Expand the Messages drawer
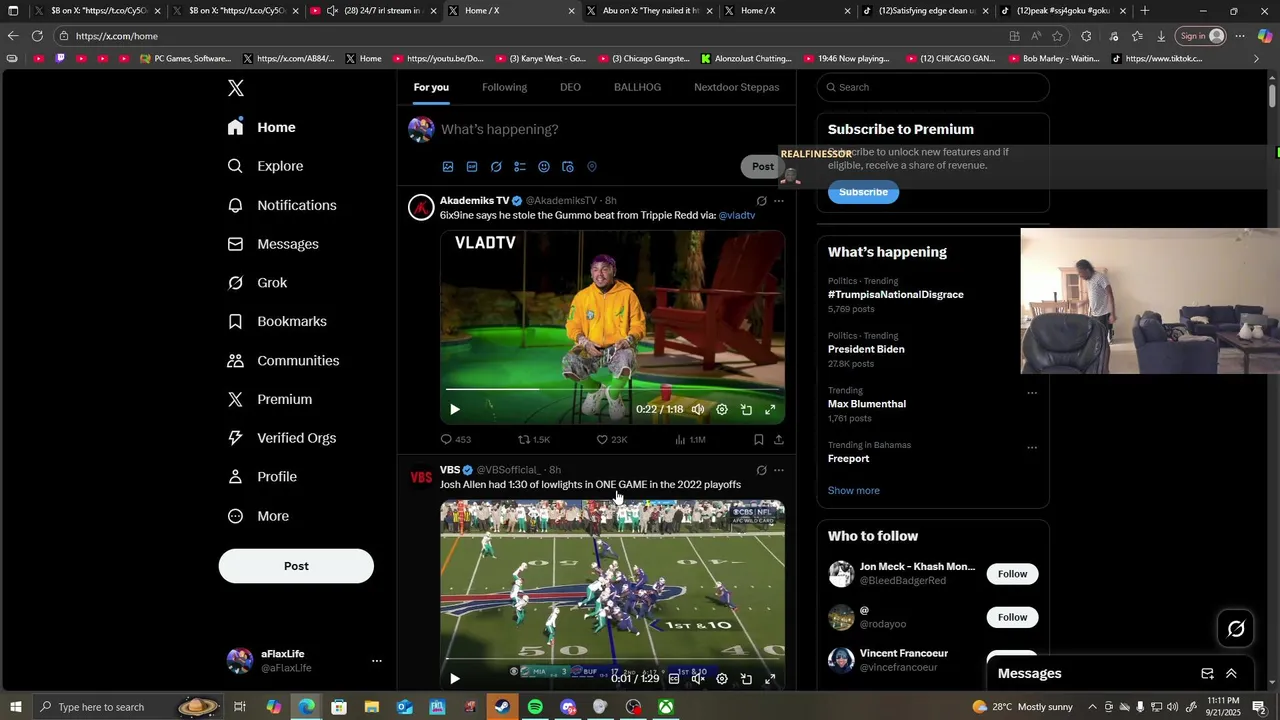Viewport: 1280px width, 720px height. click(x=1231, y=674)
